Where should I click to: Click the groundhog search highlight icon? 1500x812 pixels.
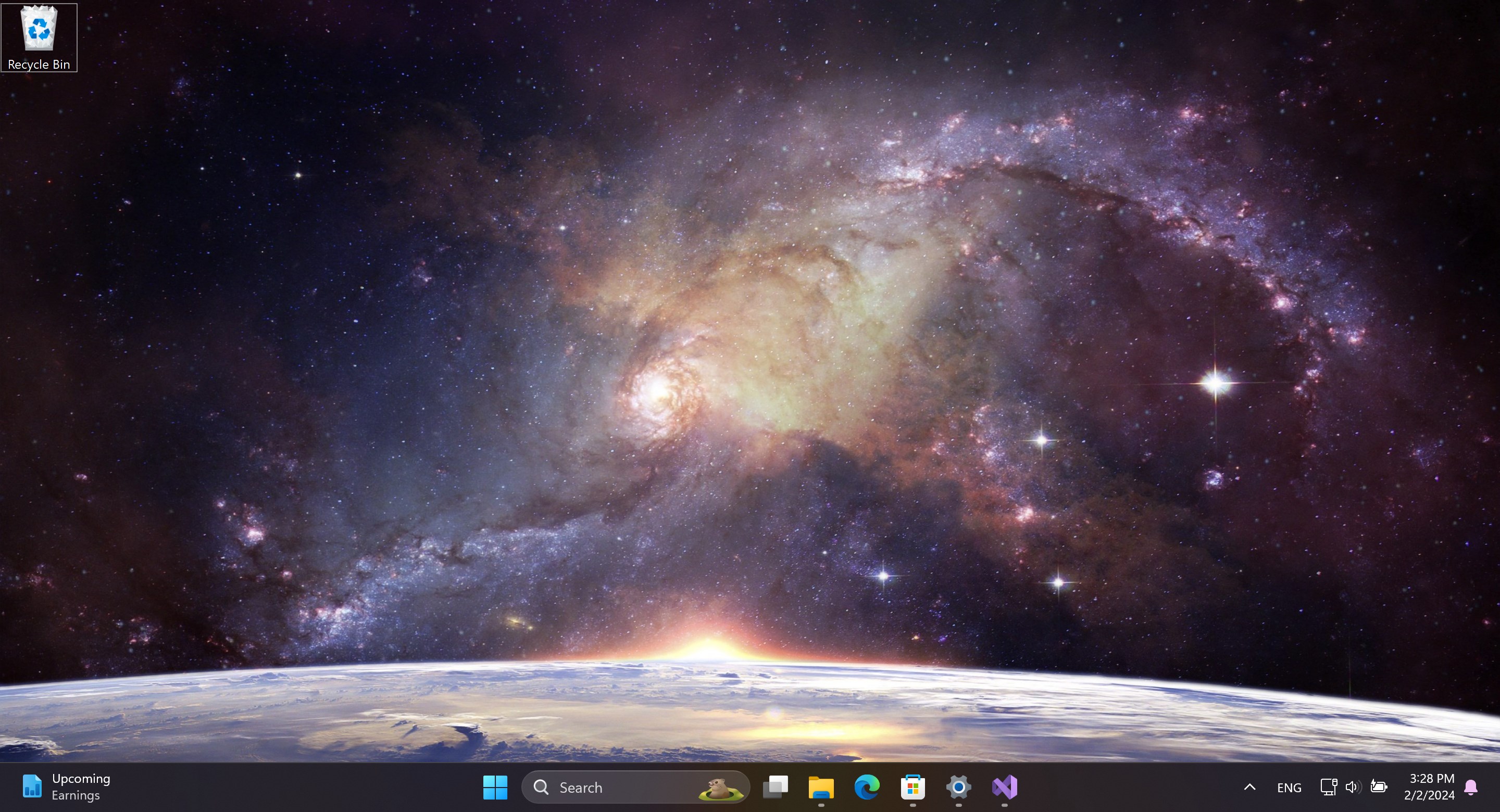coord(720,788)
